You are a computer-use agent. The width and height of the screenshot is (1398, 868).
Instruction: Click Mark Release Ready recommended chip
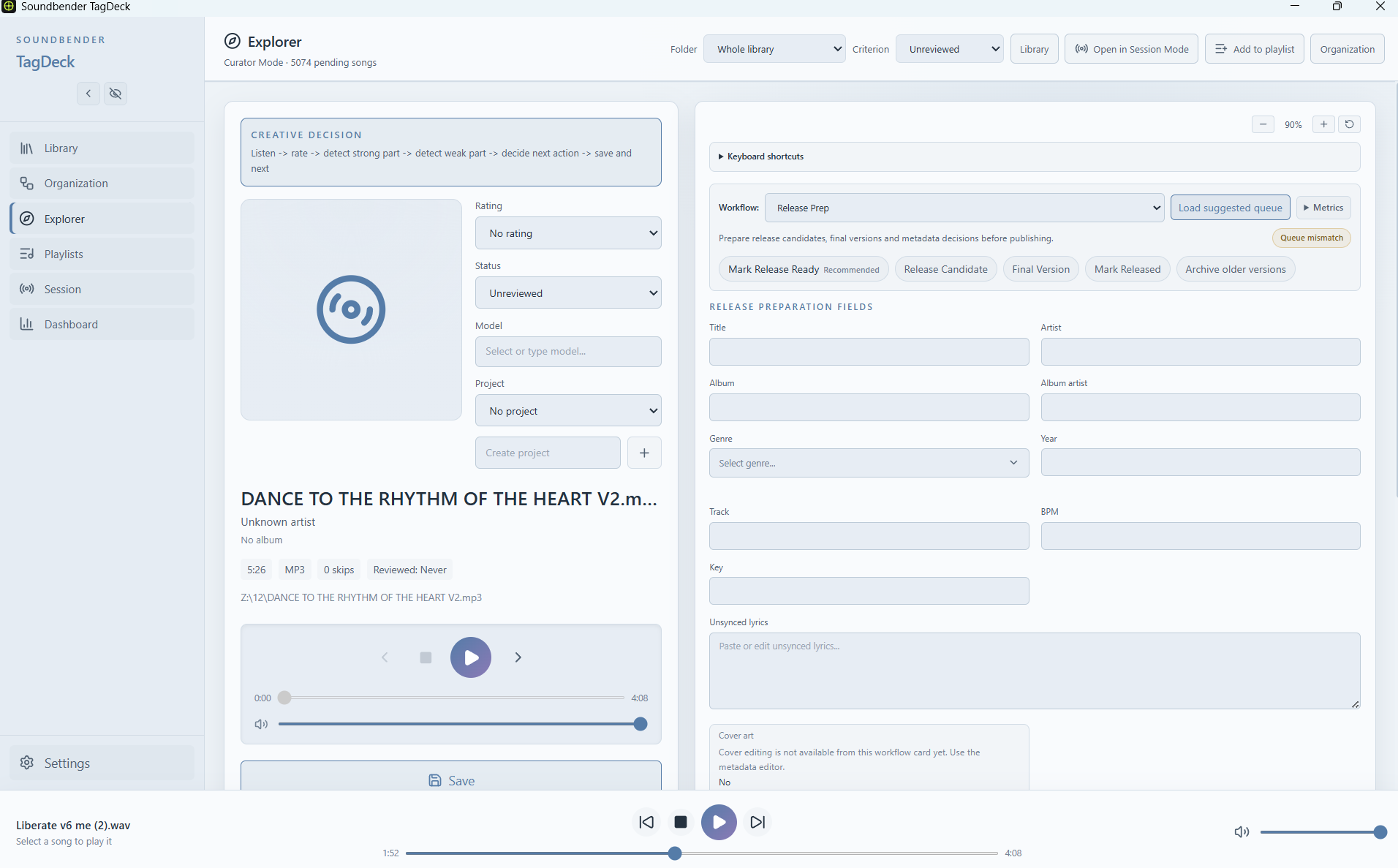pos(804,269)
